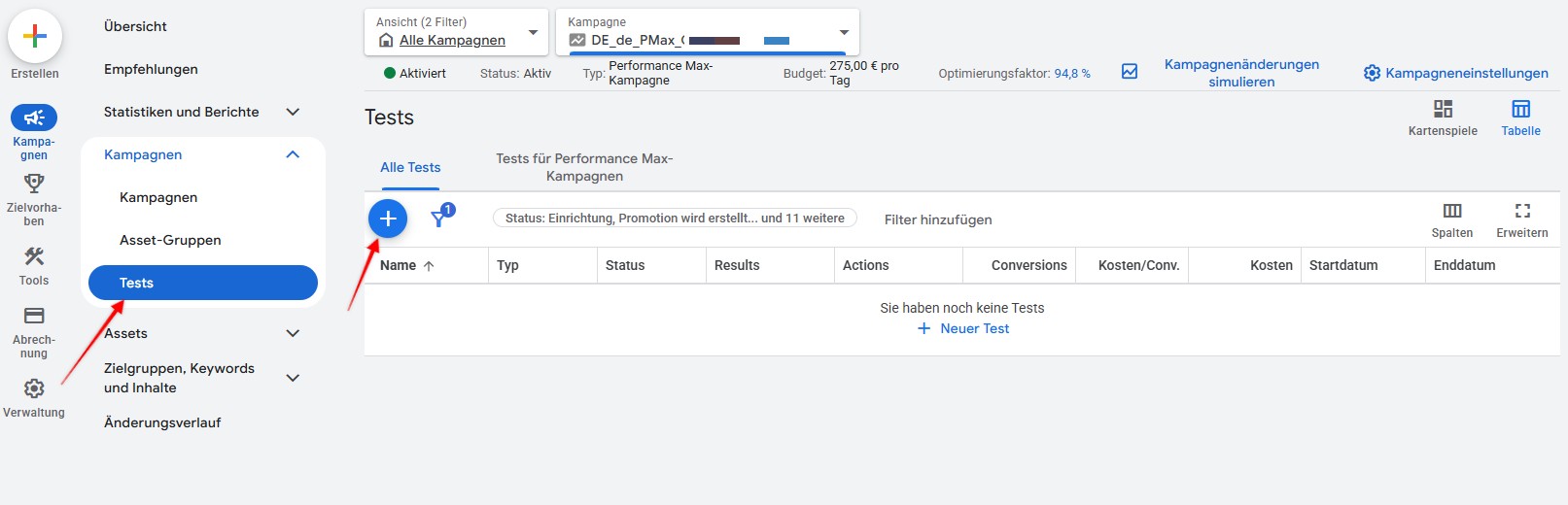Click Filter hinzufügen field
The width and height of the screenshot is (1568, 505).
[938, 219]
